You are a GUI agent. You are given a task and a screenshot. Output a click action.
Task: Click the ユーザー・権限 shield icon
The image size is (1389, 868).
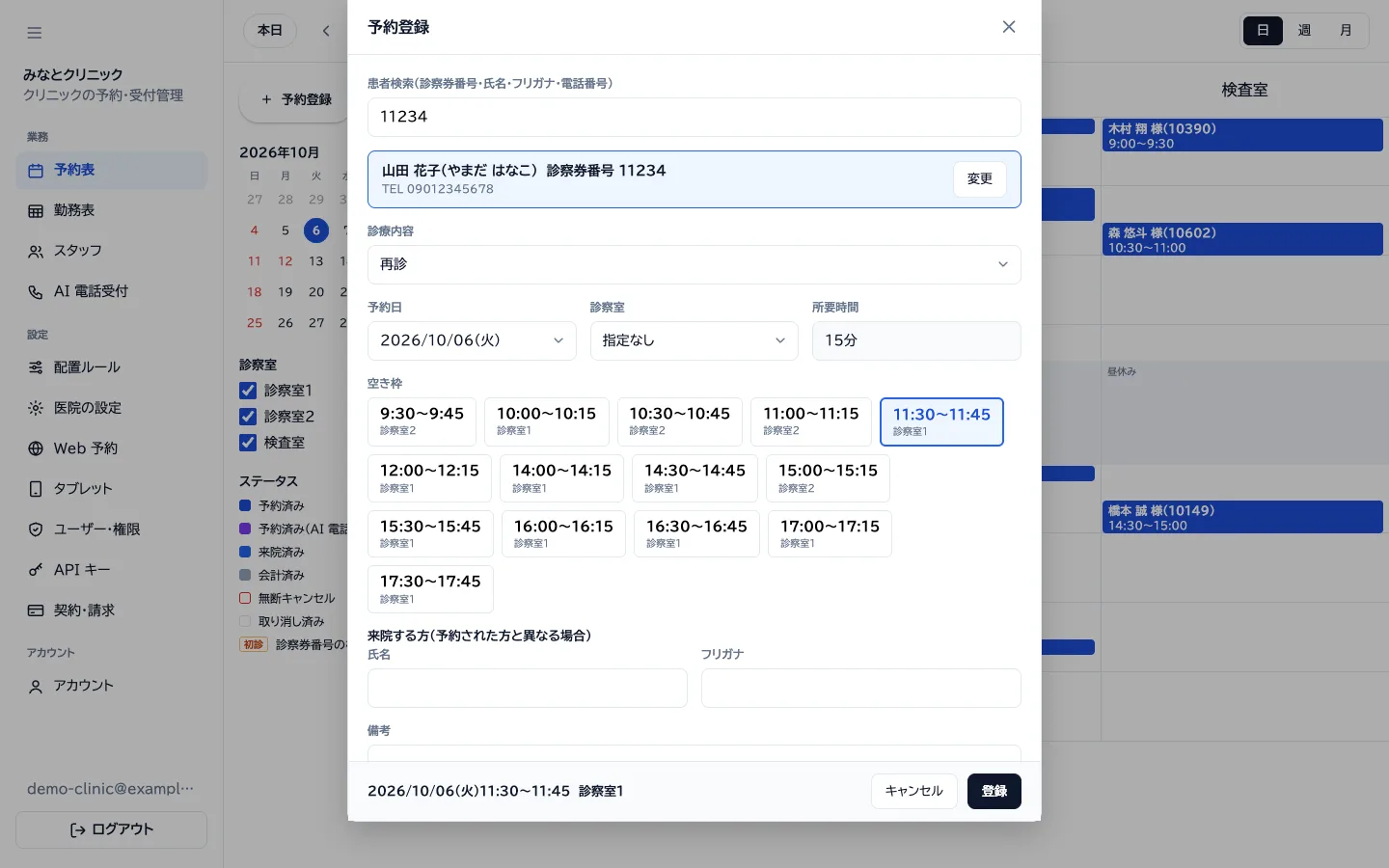coord(36,529)
